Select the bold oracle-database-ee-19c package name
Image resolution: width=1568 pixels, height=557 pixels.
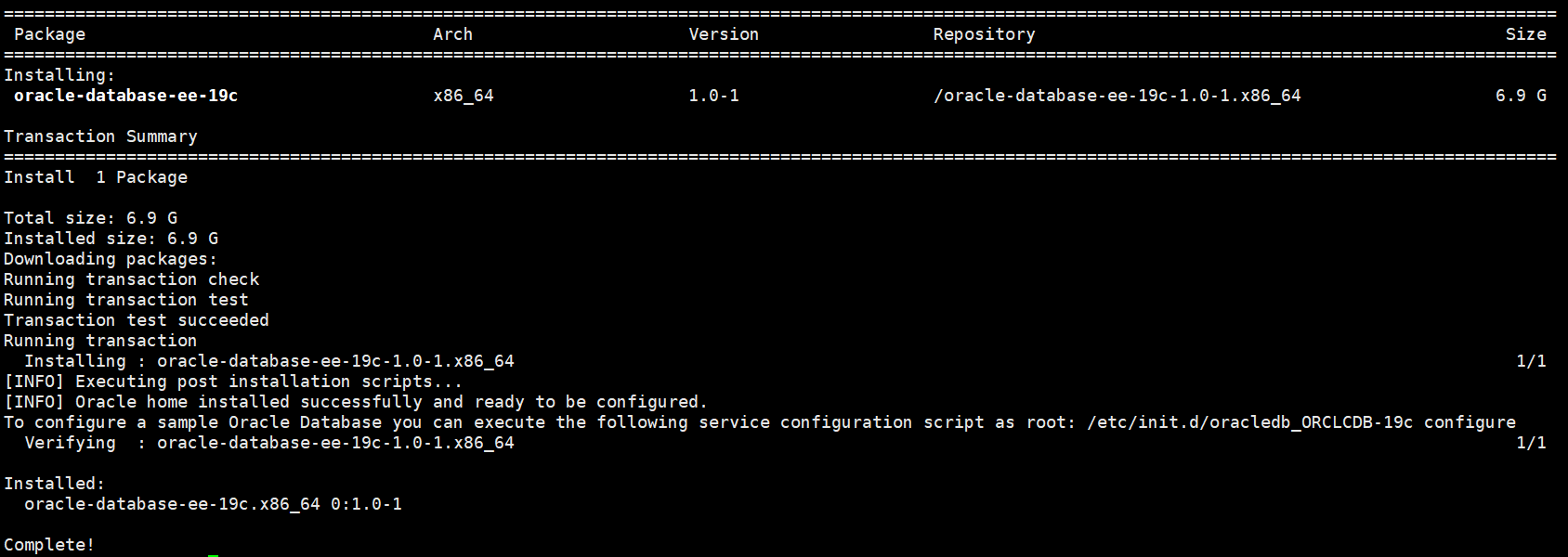[x=125, y=96]
